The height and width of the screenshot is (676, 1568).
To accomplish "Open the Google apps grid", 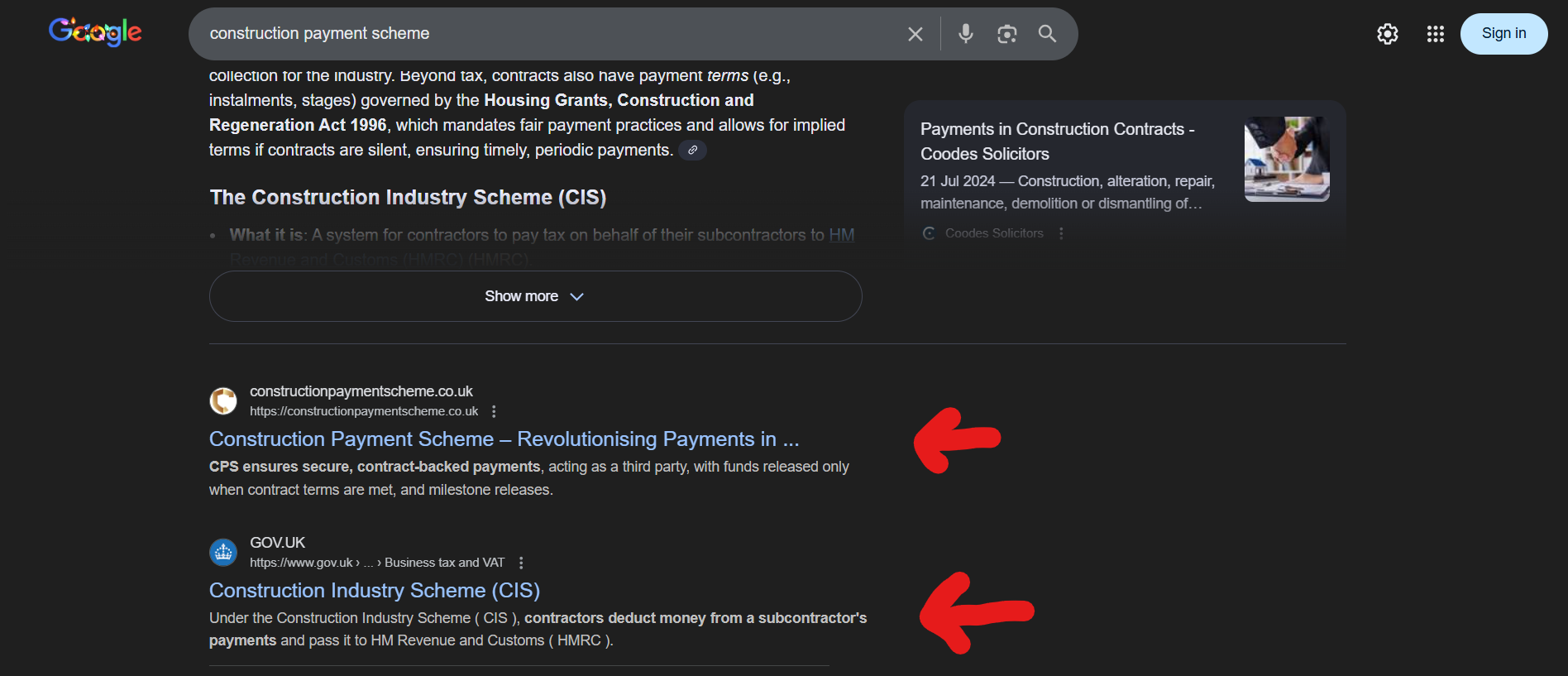I will click(1435, 34).
